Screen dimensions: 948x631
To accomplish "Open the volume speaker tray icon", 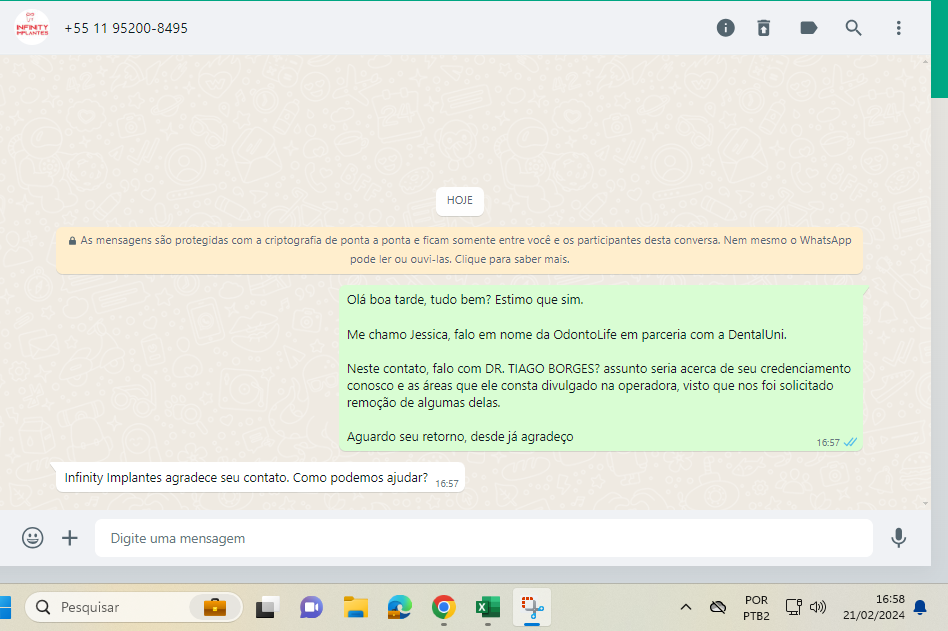I will coord(818,607).
